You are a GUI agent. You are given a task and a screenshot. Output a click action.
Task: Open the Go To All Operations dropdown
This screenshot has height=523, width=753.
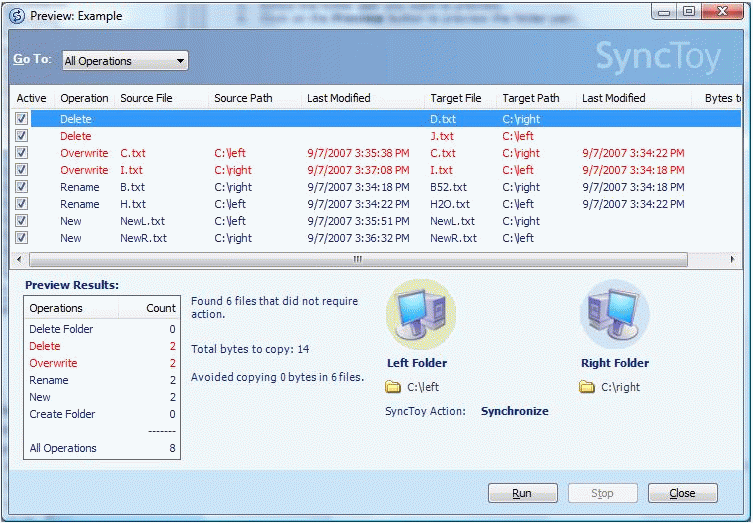tap(125, 61)
